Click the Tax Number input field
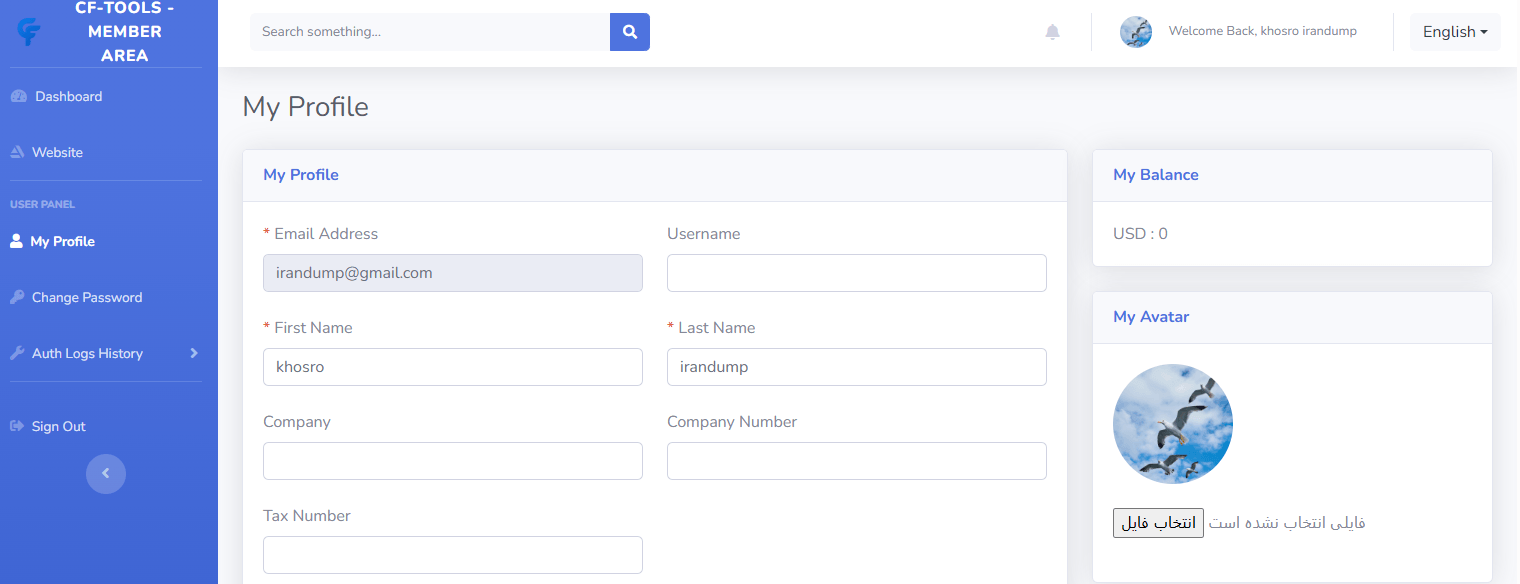Viewport: 1520px width, 584px height. tap(452, 555)
